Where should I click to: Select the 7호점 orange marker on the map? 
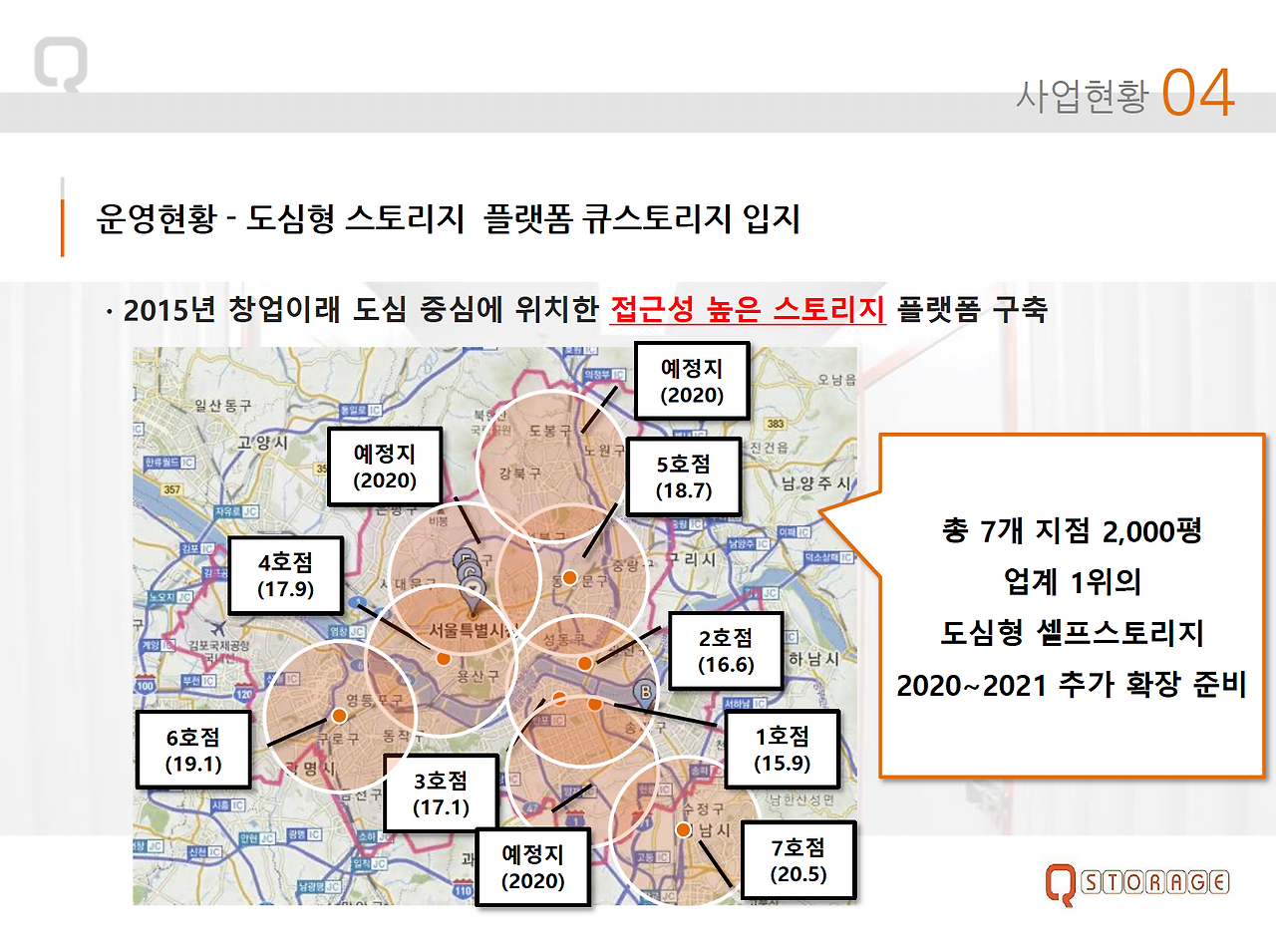point(684,828)
